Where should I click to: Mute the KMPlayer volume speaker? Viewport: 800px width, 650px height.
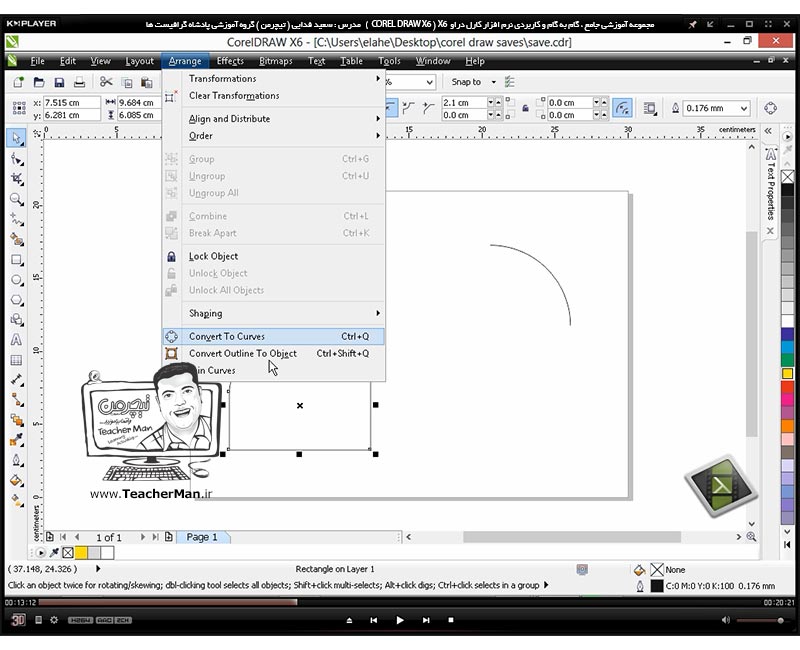[x=726, y=620]
